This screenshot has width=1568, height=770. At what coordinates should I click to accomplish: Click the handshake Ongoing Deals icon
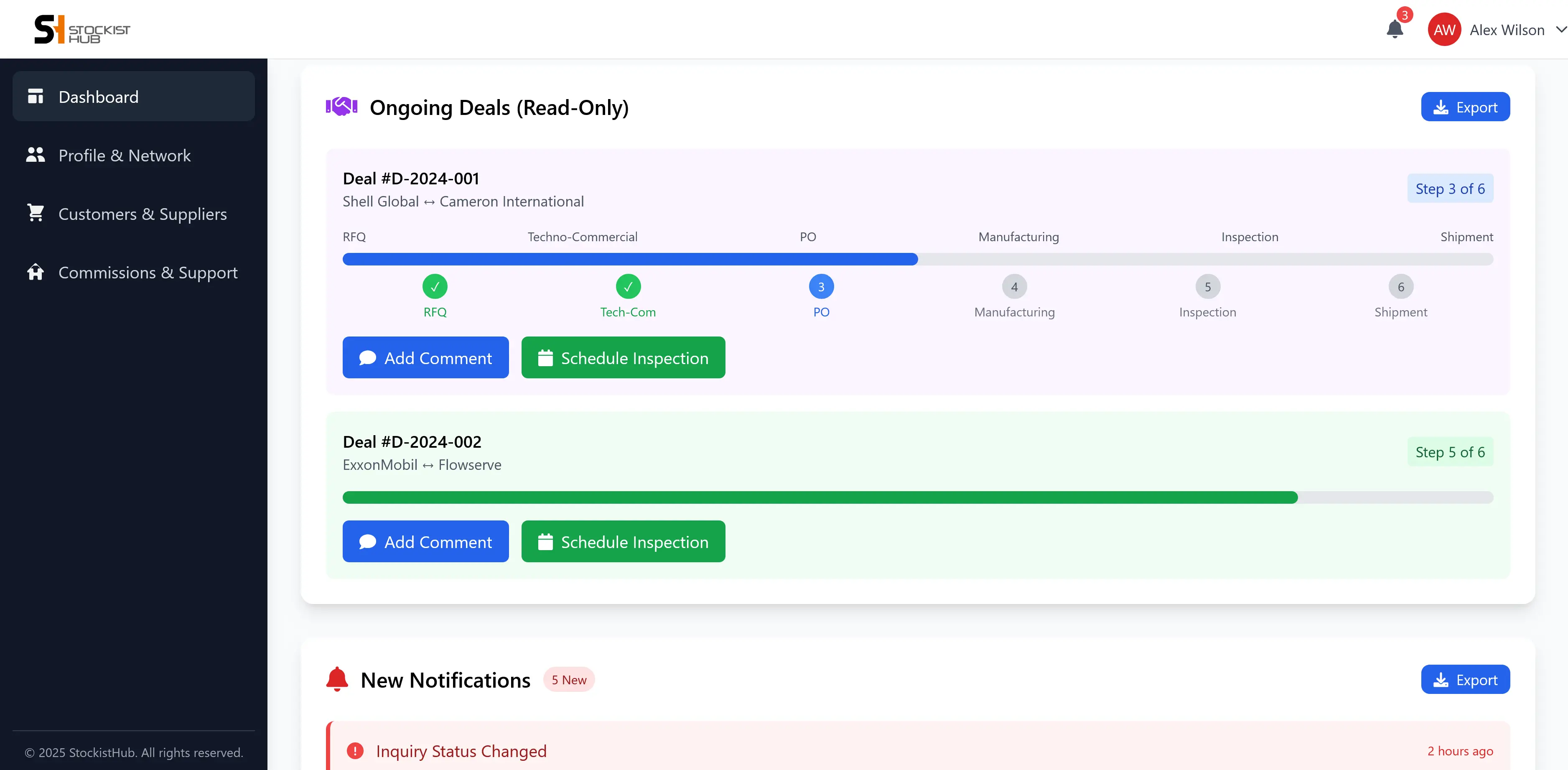click(x=341, y=107)
